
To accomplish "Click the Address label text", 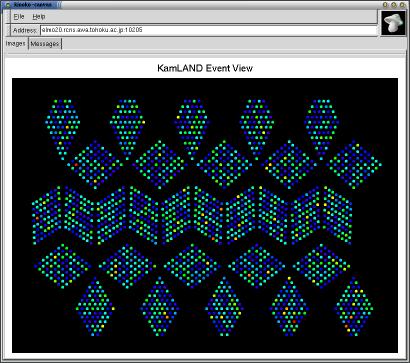I will coord(25,30).
